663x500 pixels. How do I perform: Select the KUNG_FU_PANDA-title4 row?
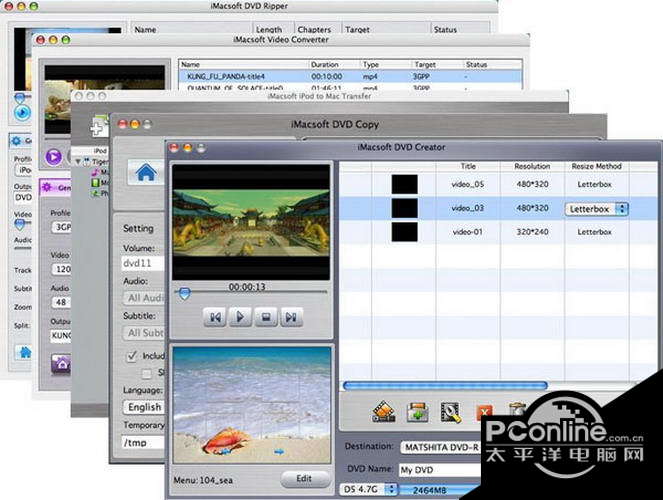point(351,77)
